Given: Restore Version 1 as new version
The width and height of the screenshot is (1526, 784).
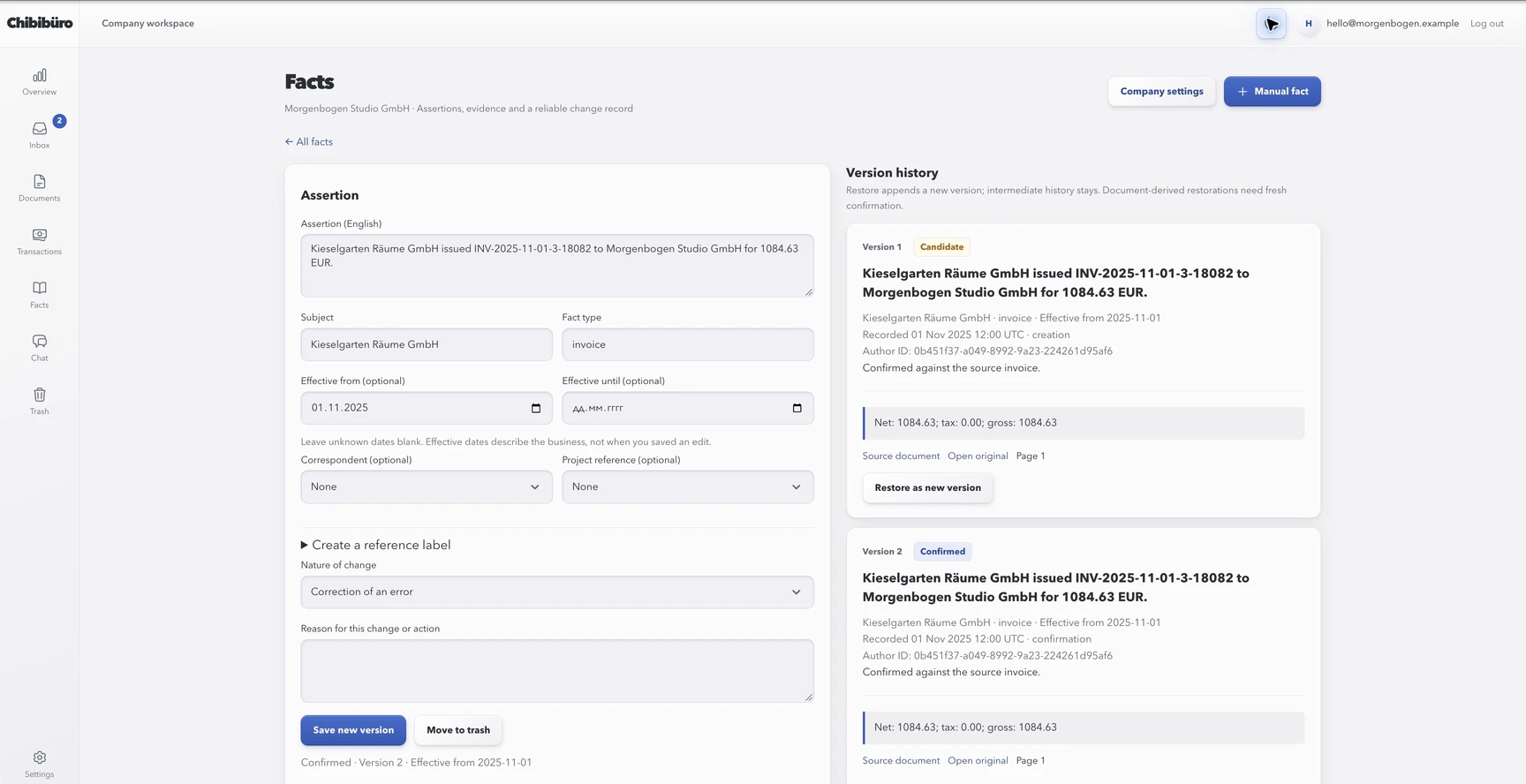Looking at the screenshot, I should 928,488.
